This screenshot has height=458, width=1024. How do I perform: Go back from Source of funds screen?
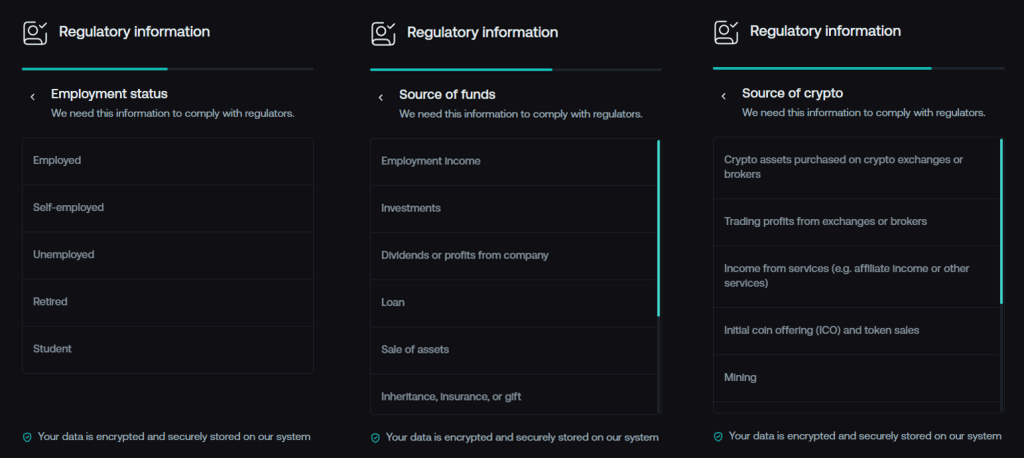[x=381, y=98]
